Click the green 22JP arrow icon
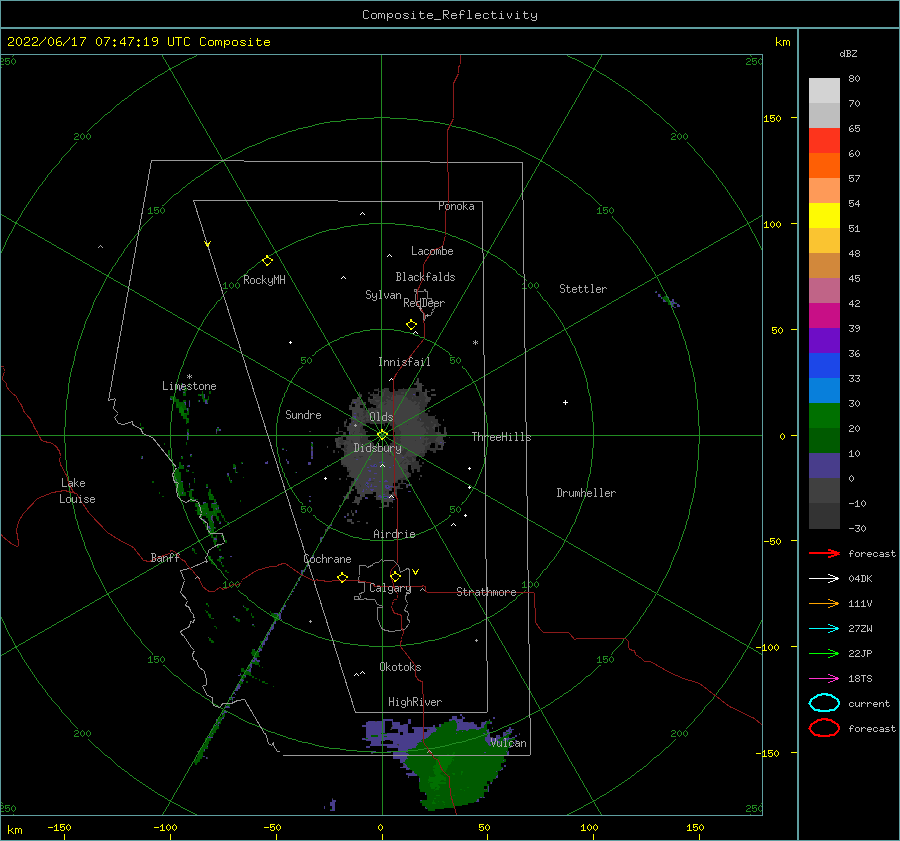The width and height of the screenshot is (900, 841). click(824, 653)
